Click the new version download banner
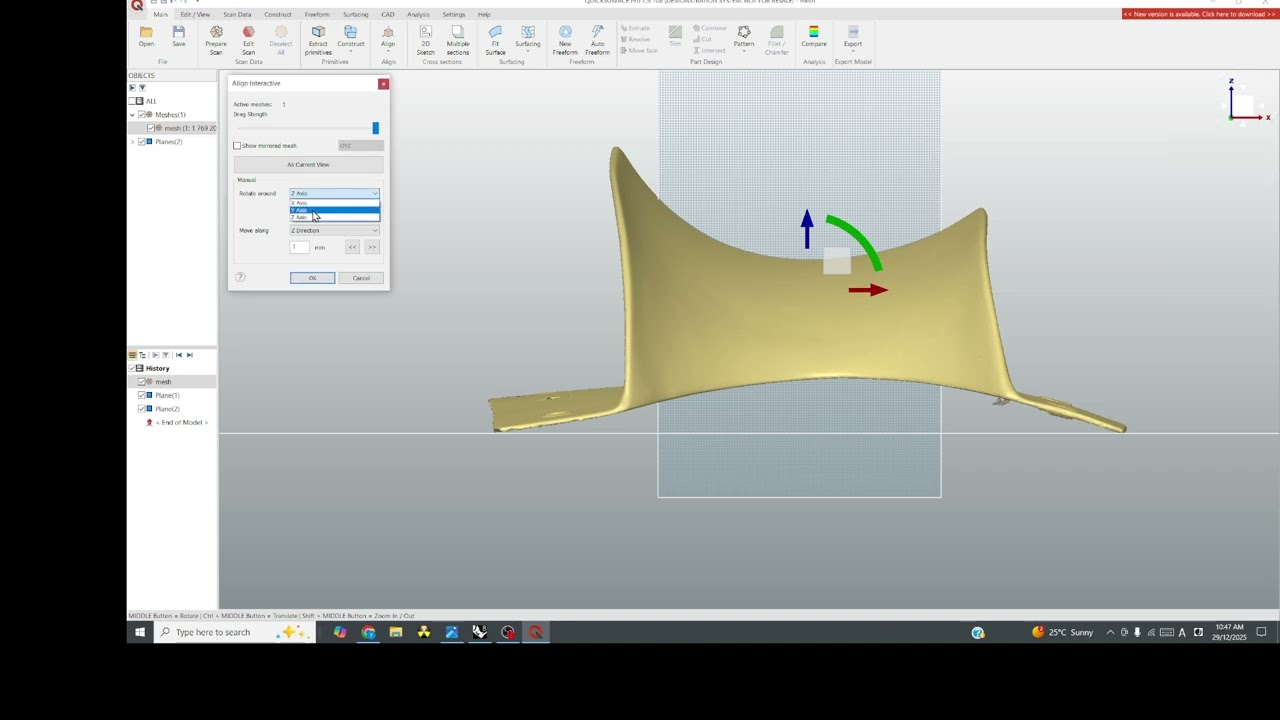This screenshot has height=720, width=1280. [1199, 14]
